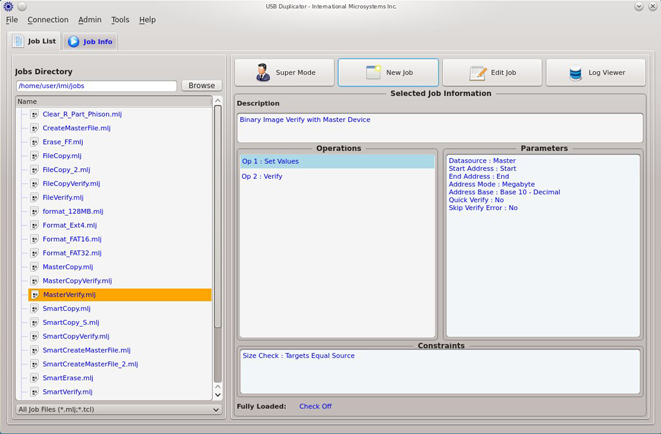Click the Check Off link
Screen dimensions: 661x434
tap(315, 407)
